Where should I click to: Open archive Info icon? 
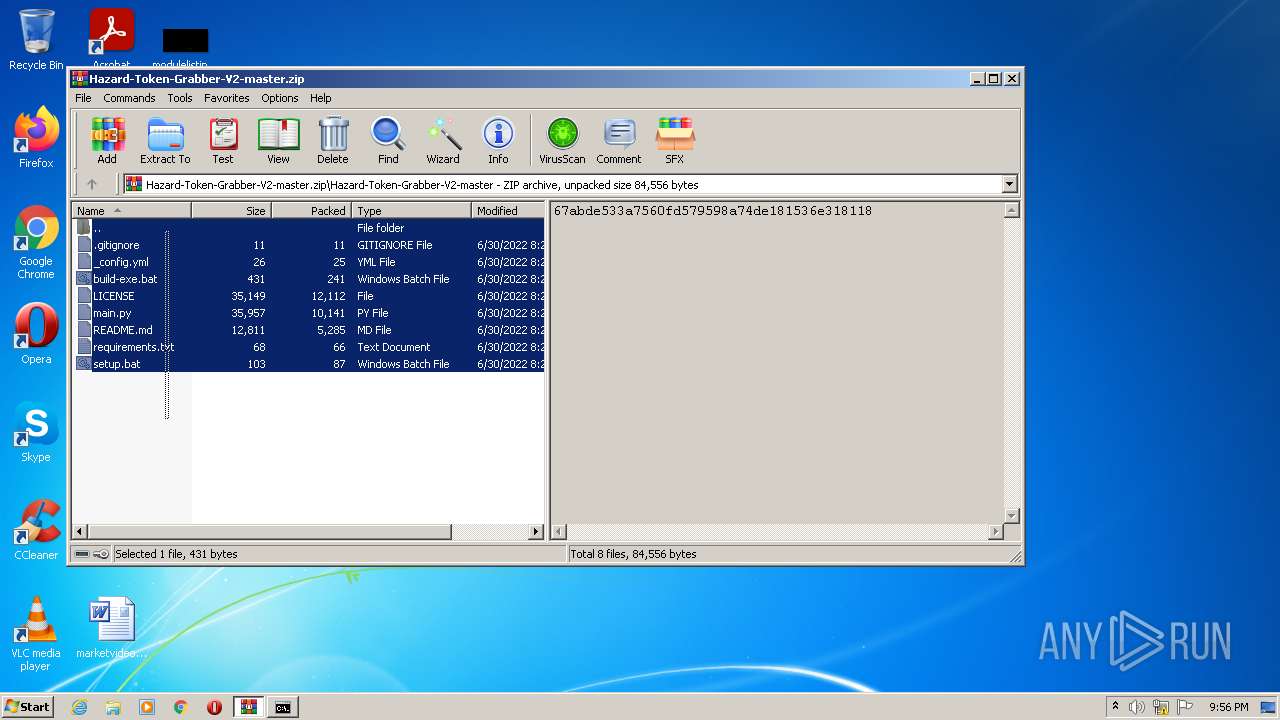pos(498,140)
